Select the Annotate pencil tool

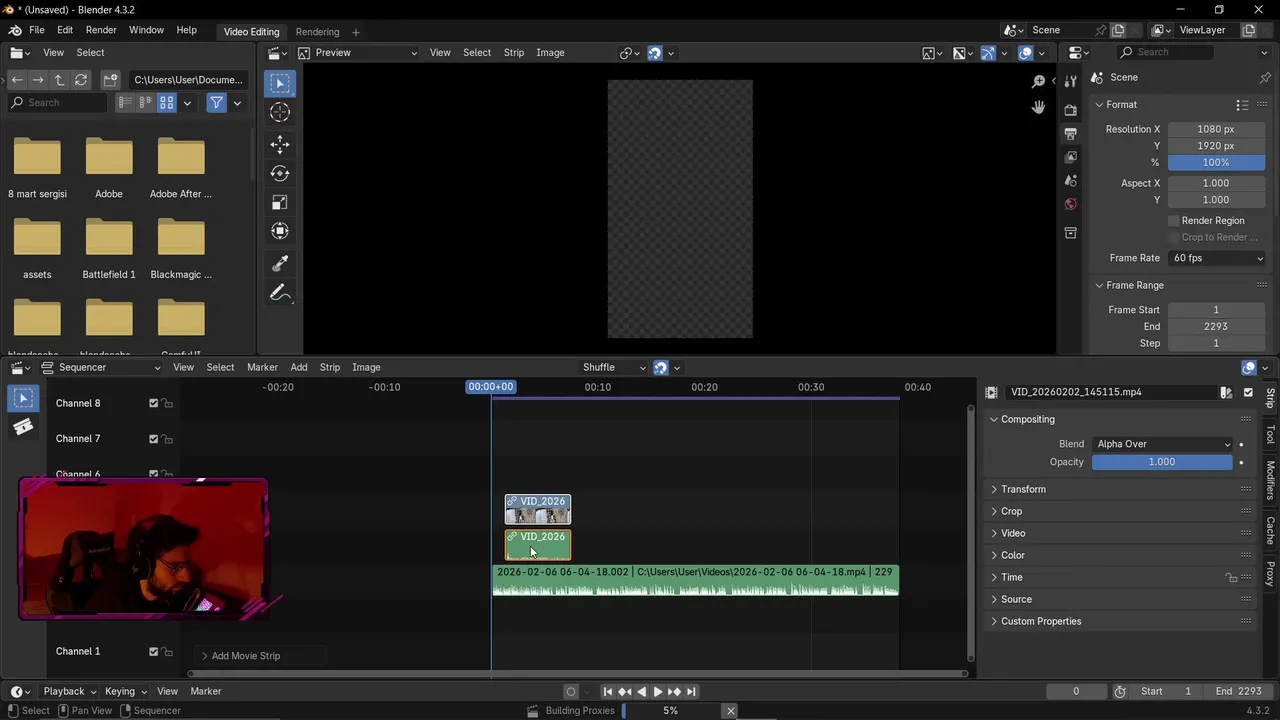280,293
